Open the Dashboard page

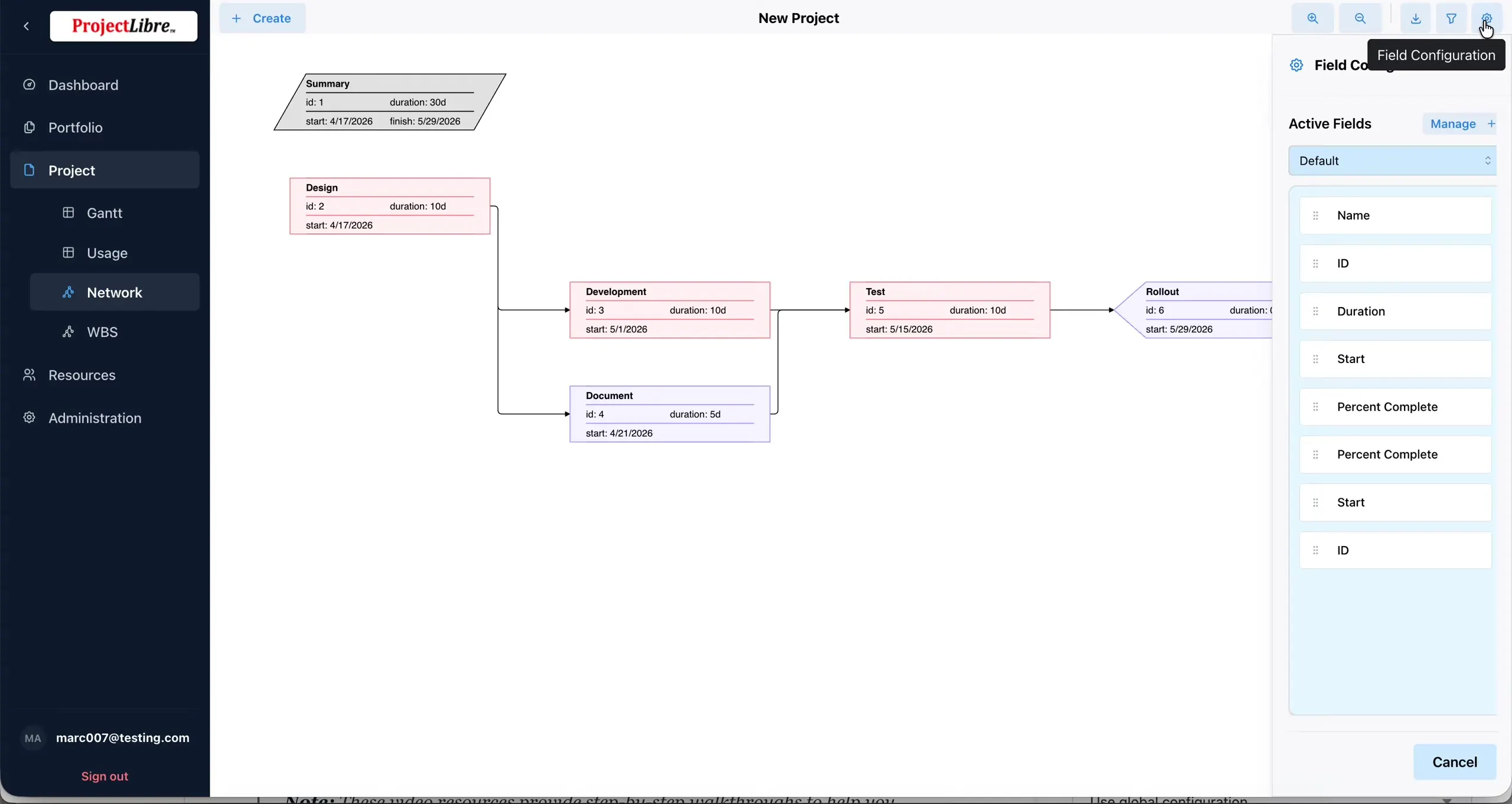pyautogui.click(x=105, y=85)
